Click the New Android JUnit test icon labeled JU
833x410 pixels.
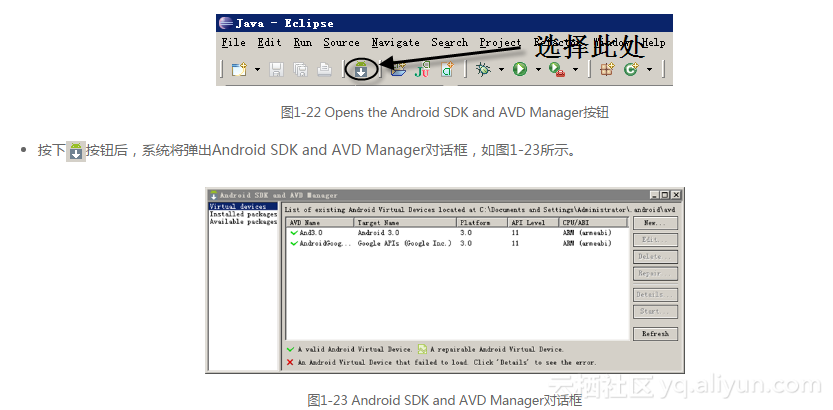tap(422, 69)
